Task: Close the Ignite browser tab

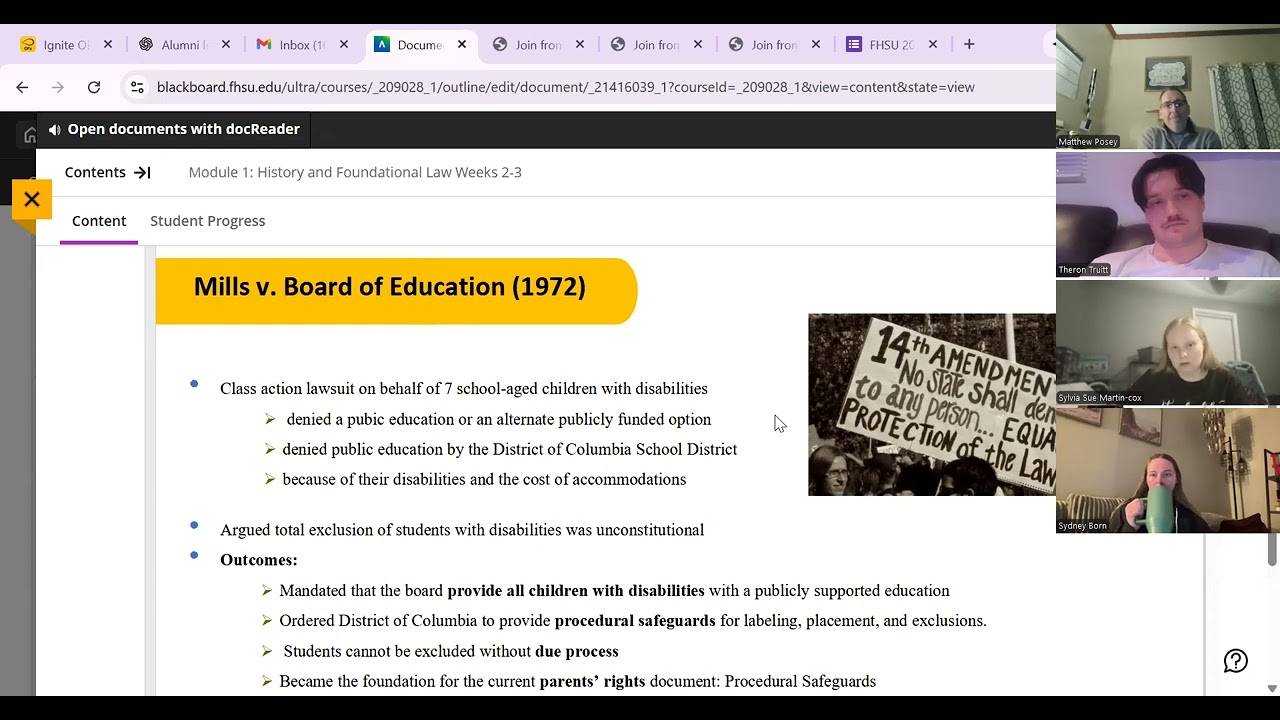Action: click(108, 44)
